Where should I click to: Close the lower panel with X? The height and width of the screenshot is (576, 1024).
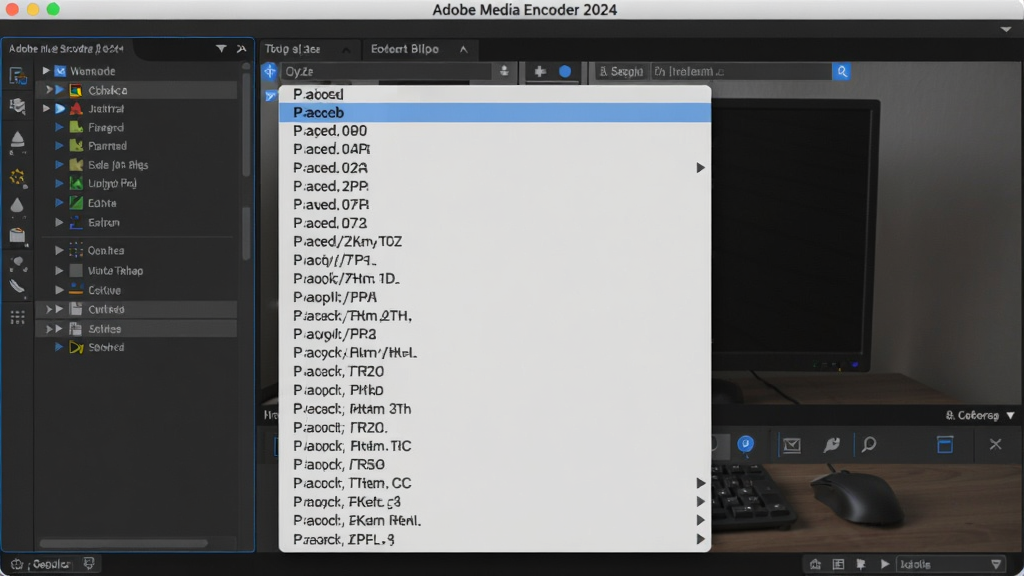(x=995, y=445)
